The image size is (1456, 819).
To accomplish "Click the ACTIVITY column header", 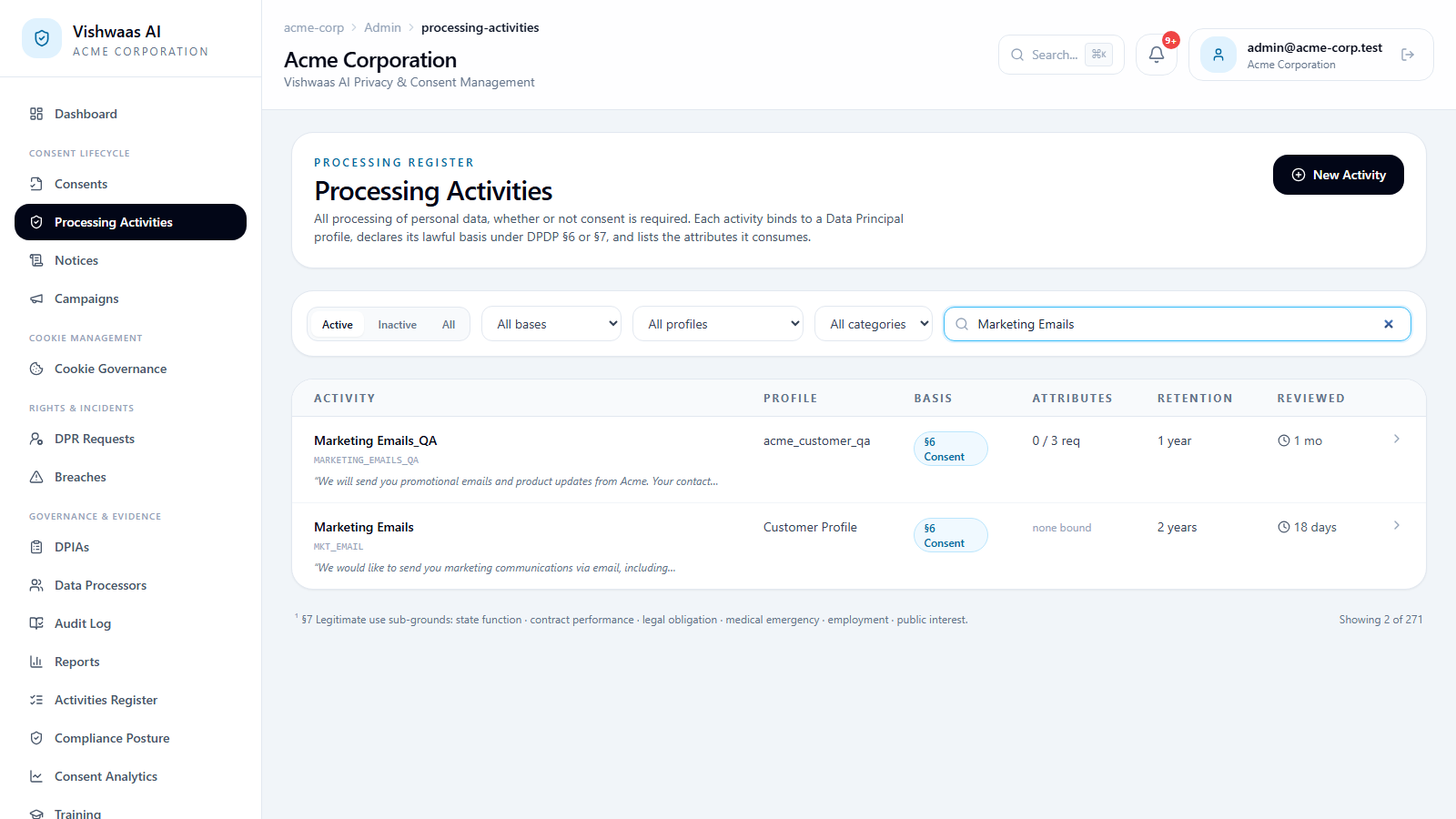I will 344,399.
